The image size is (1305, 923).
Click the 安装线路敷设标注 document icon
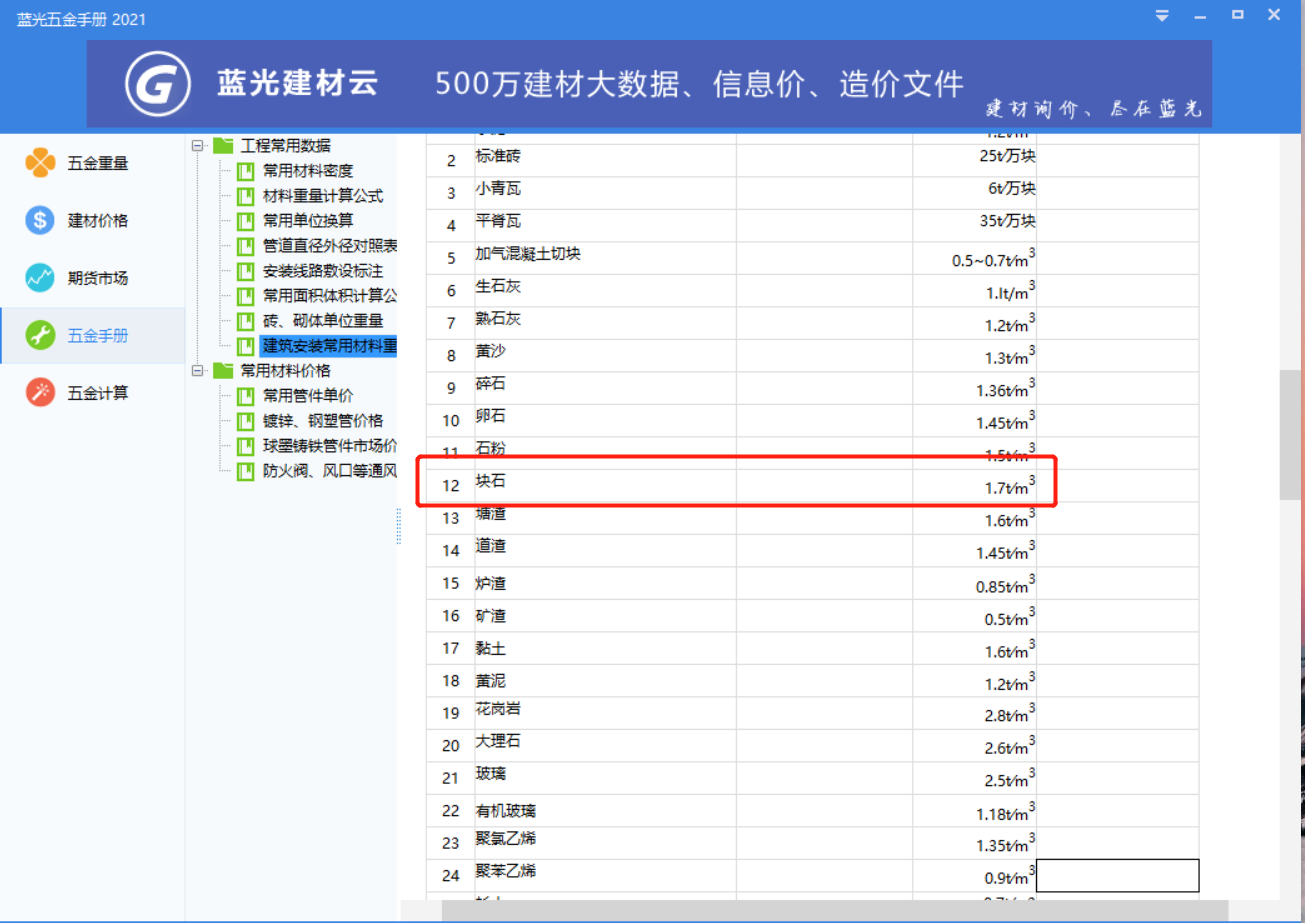click(245, 271)
